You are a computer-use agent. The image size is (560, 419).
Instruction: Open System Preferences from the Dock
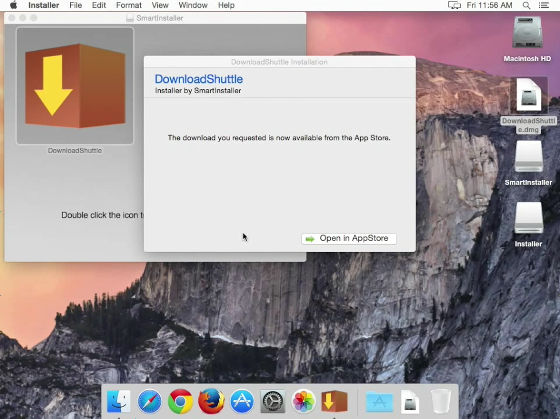273,401
